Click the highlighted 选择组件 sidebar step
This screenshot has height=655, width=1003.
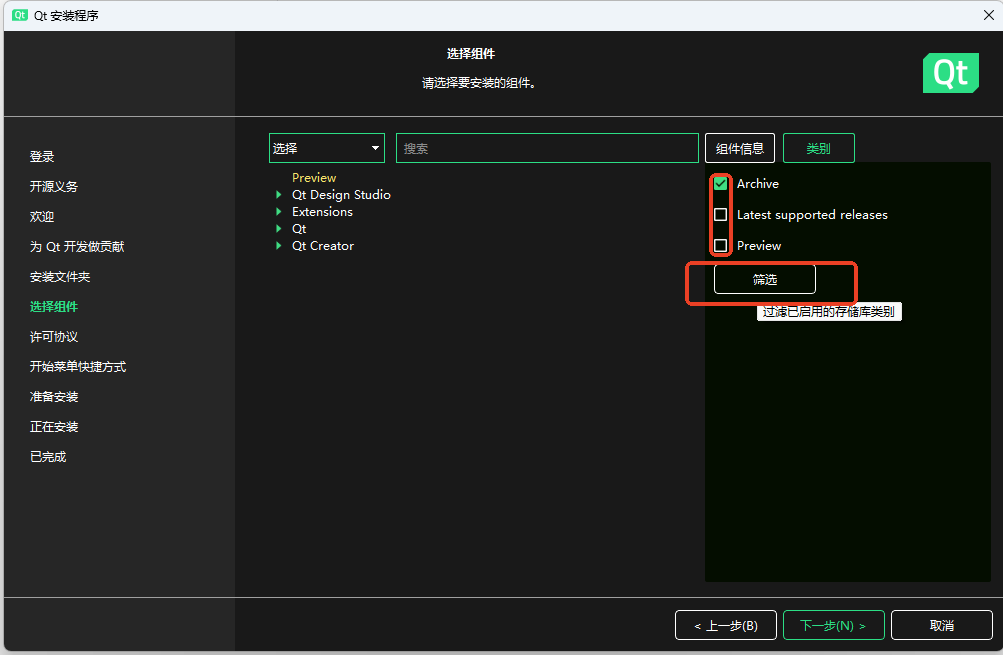(x=54, y=306)
